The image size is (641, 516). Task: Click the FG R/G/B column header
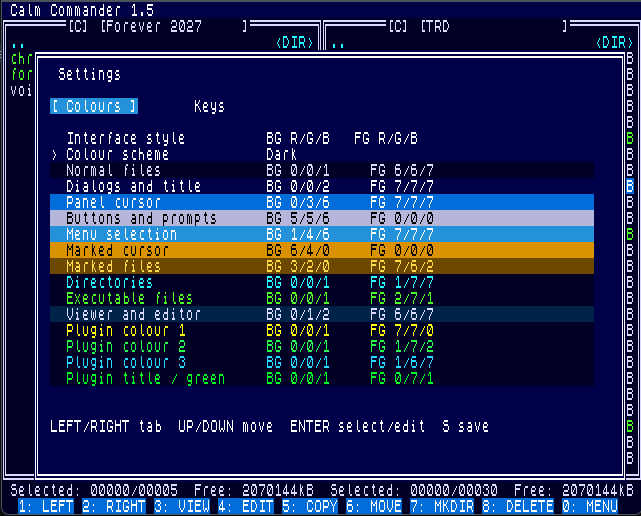[x=386, y=139]
